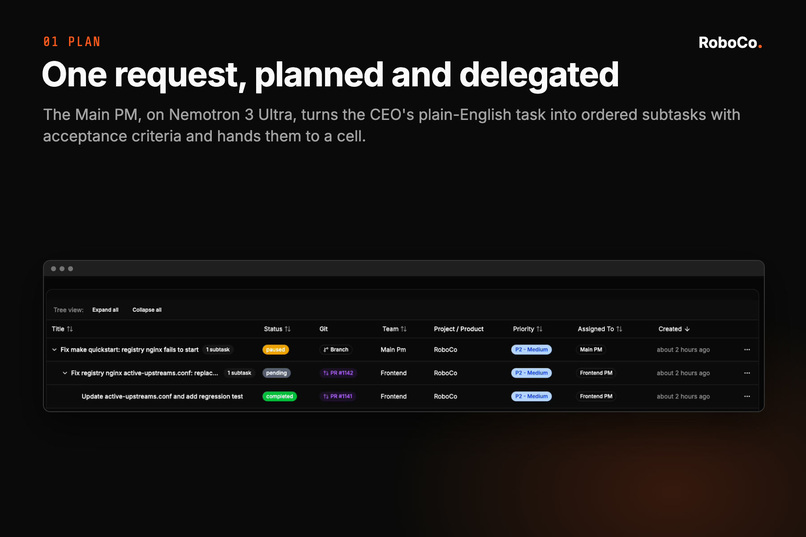Screen dimensions: 806x537
Task: Select 'Fix registry nginx active-upstreams.conf: replac...' title
Action: (x=144, y=373)
